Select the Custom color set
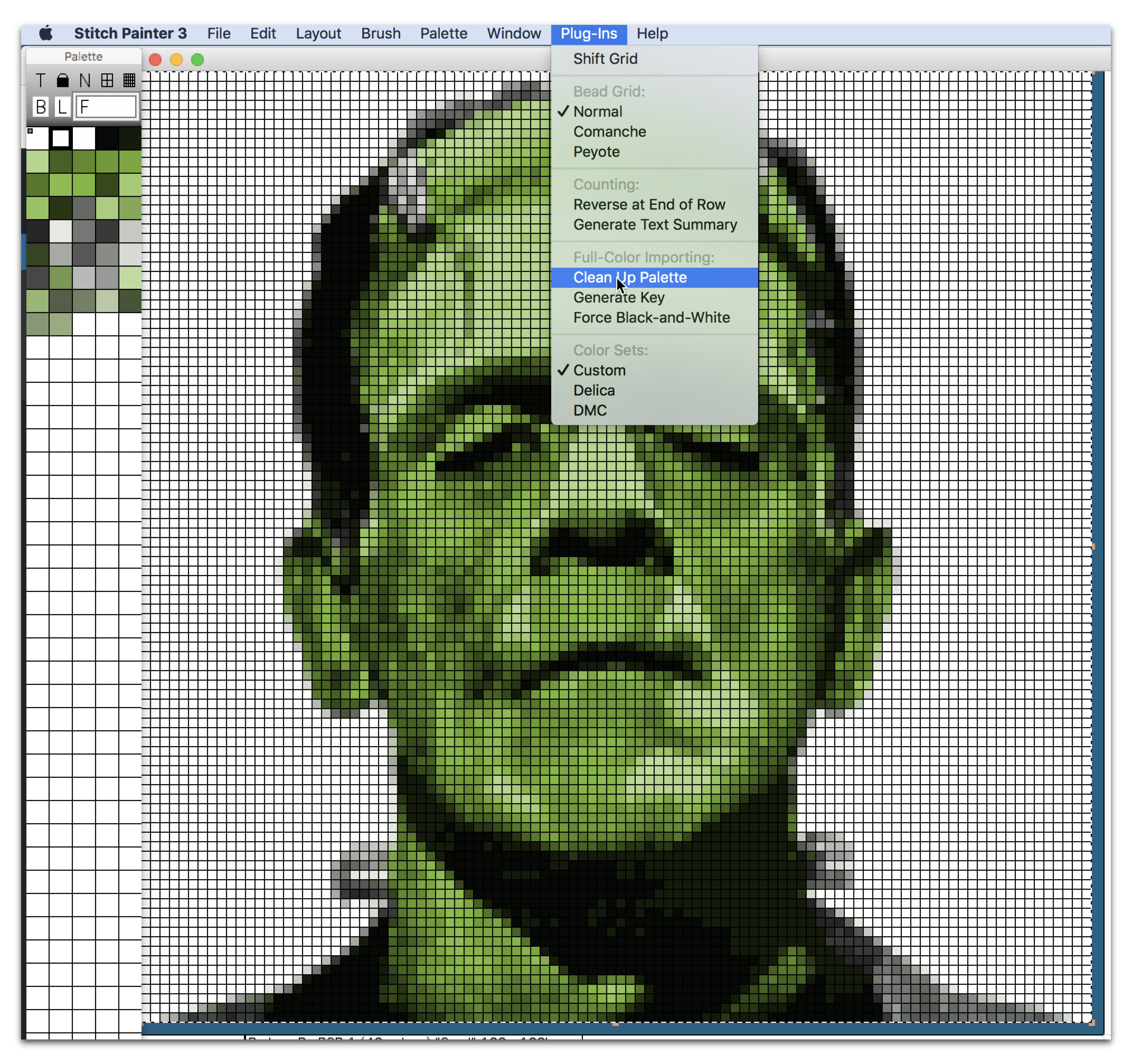Viewport: 1132px width, 1064px height. pyautogui.click(x=655, y=370)
